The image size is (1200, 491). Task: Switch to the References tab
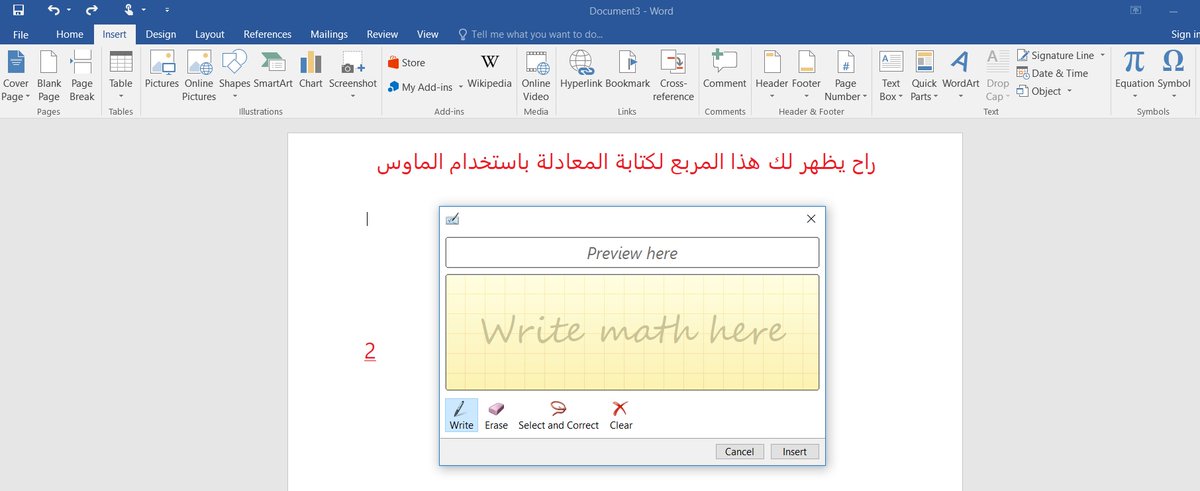click(267, 34)
